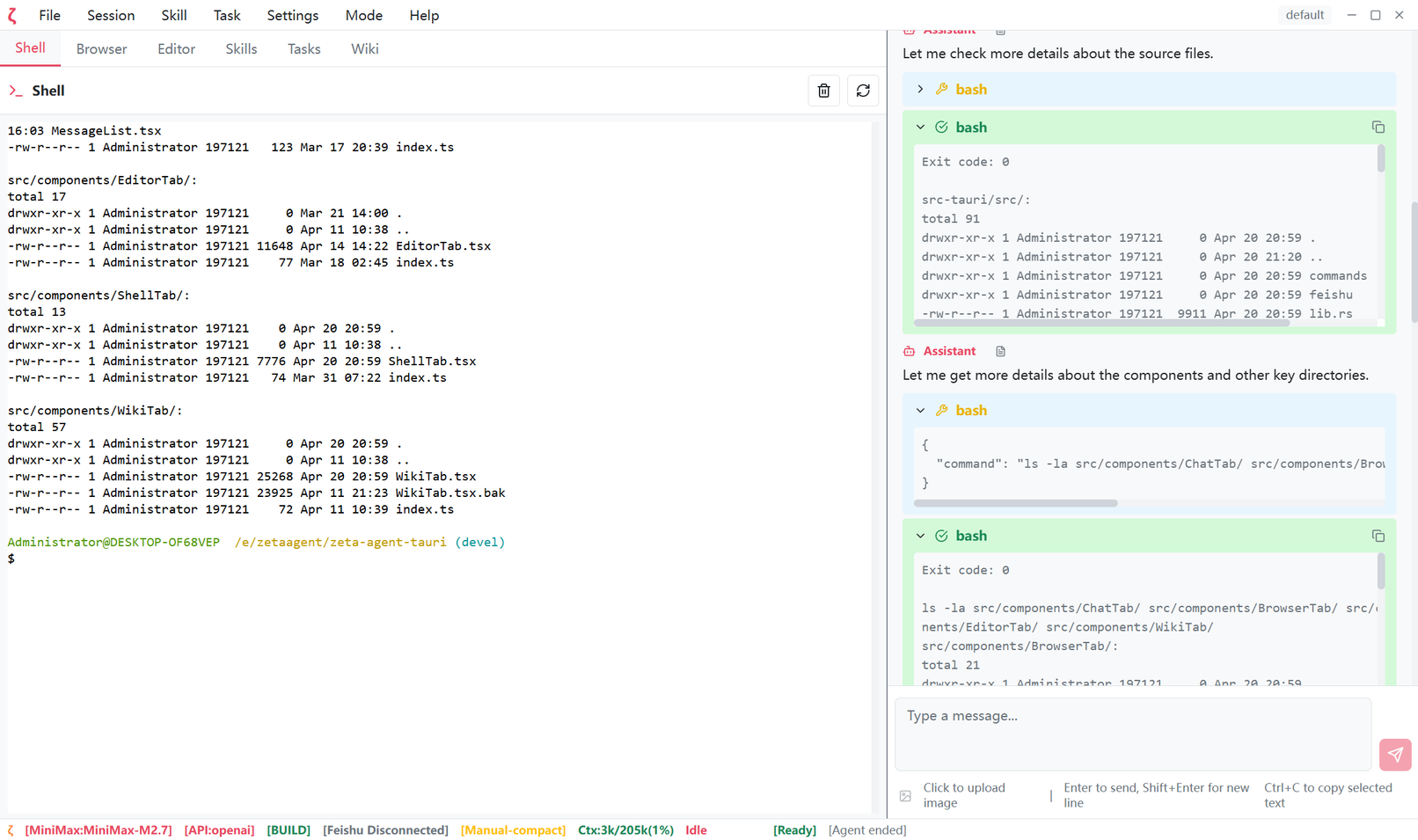Click the app logo in the menu bar
The width and height of the screenshot is (1418, 840).
13,16
